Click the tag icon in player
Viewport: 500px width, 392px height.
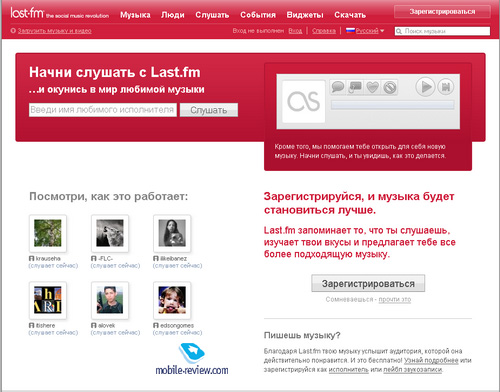[355, 87]
